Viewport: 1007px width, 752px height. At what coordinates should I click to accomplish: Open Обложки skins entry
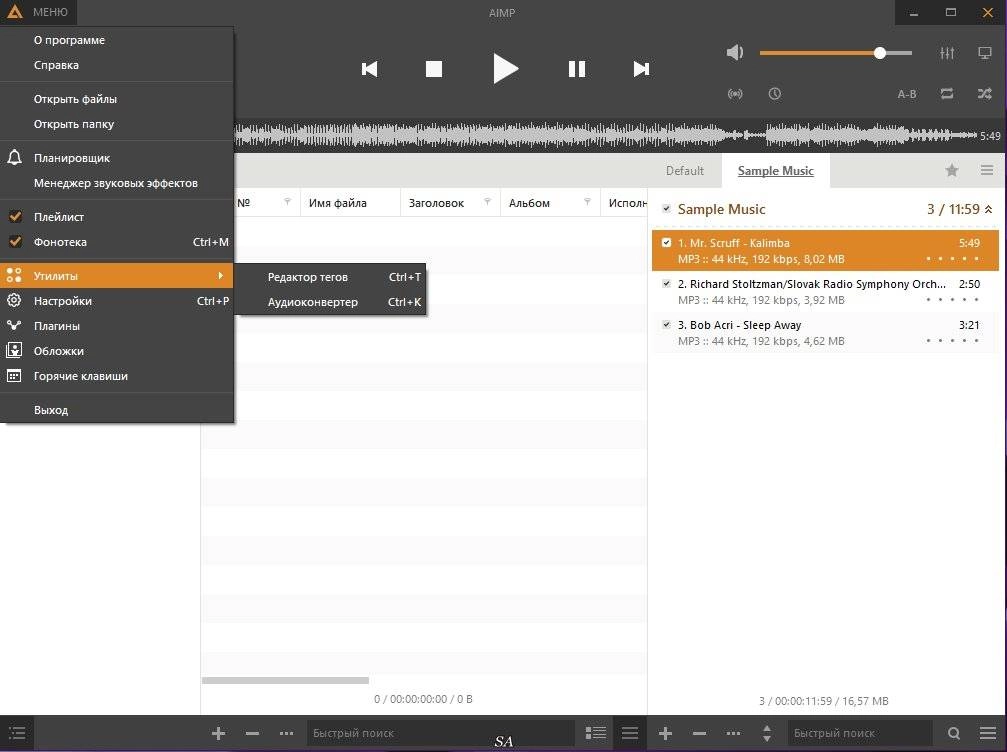(x=116, y=351)
